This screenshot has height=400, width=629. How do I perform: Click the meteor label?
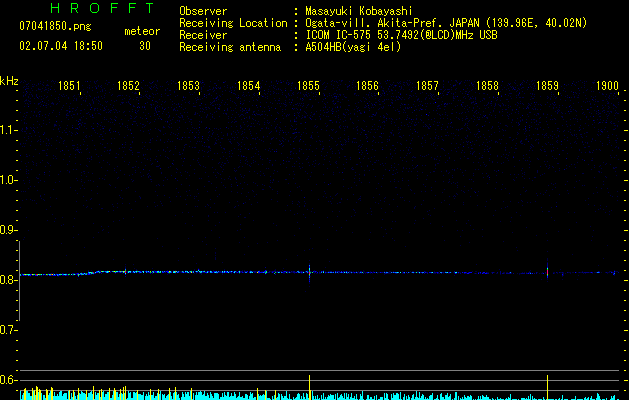142,31
